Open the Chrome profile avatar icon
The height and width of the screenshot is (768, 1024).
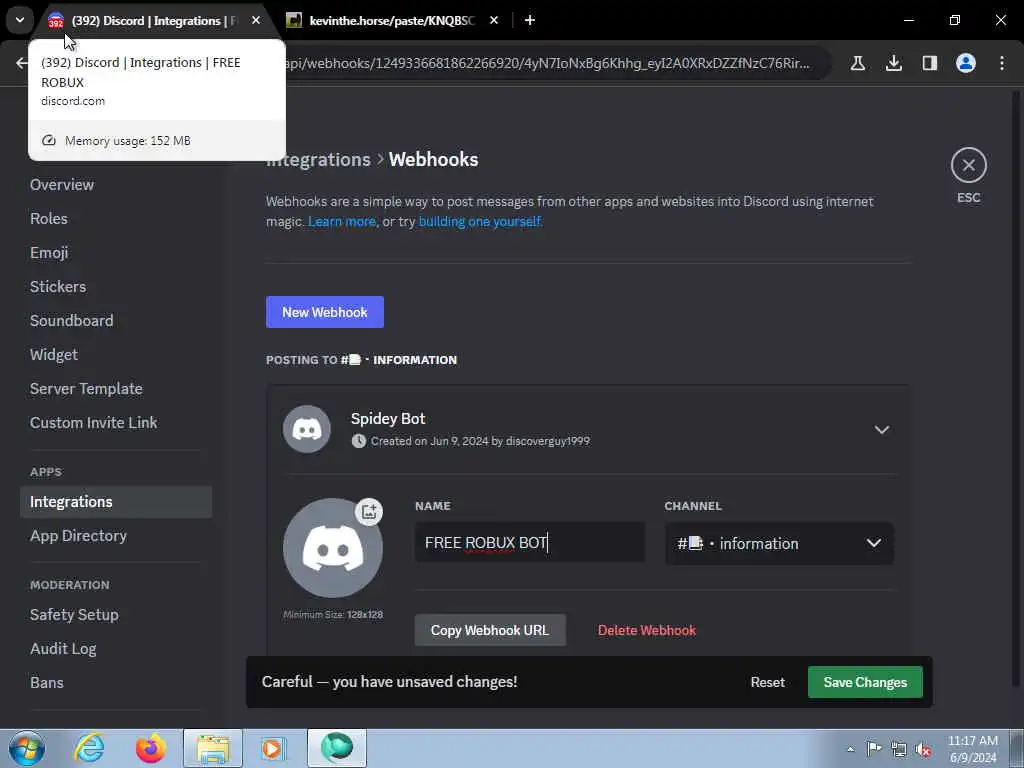click(965, 63)
